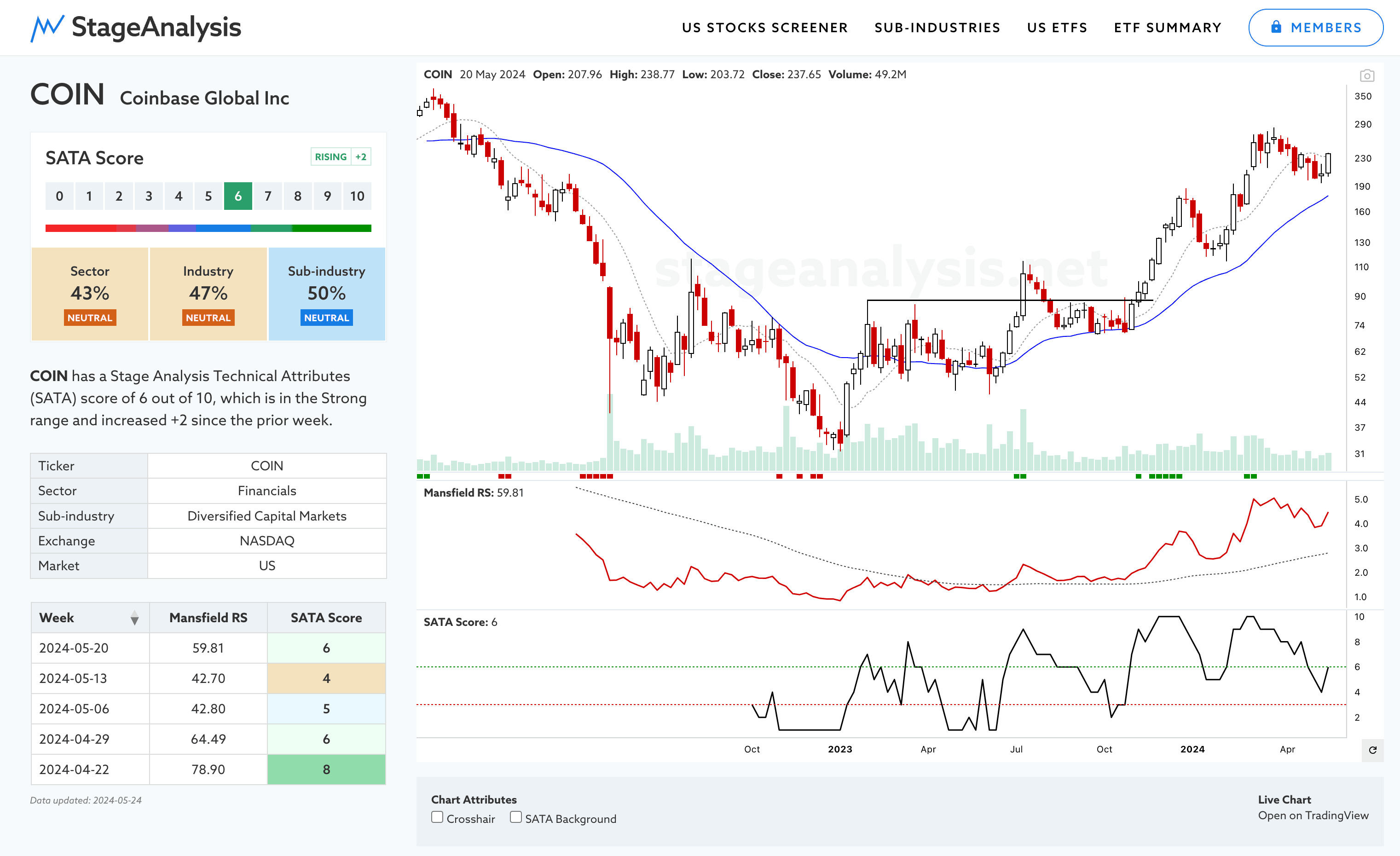Click Mansfield RS value 59.81 in table
This screenshot has height=856, width=1400.
pos(208,648)
